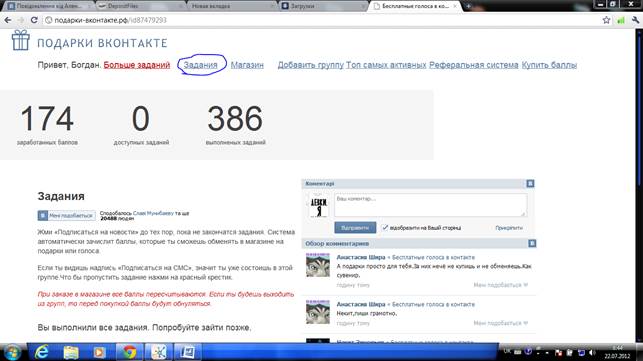The image size is (643, 361).
Task: Click the 'Прикріпити' attach link
Action: pyautogui.click(x=509, y=228)
